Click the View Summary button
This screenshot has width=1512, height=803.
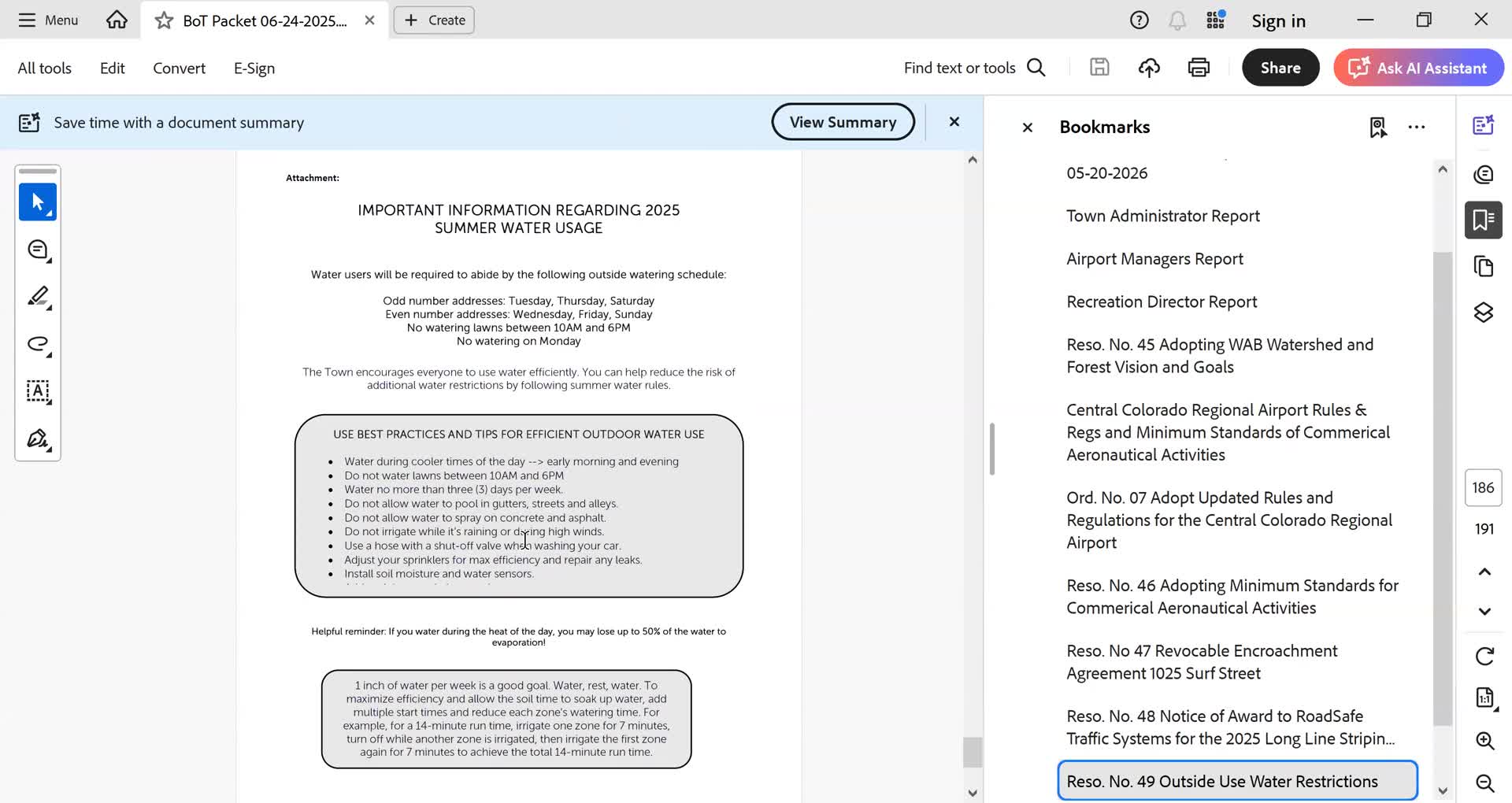[x=843, y=122]
